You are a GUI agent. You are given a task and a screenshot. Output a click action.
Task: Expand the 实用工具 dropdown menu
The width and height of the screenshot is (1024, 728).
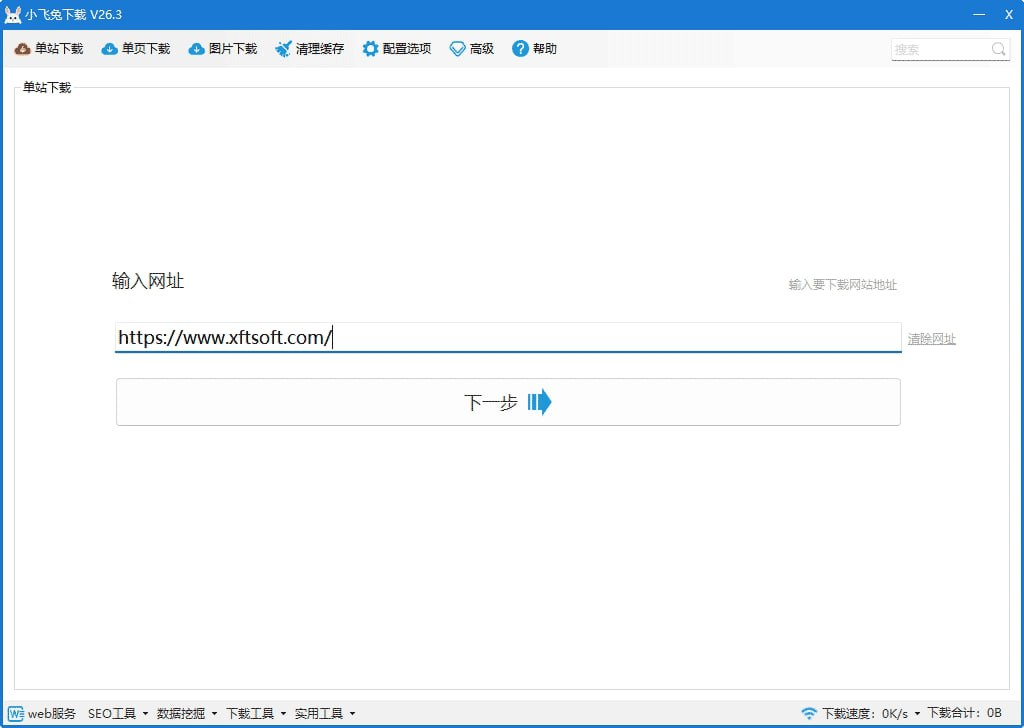pos(325,713)
